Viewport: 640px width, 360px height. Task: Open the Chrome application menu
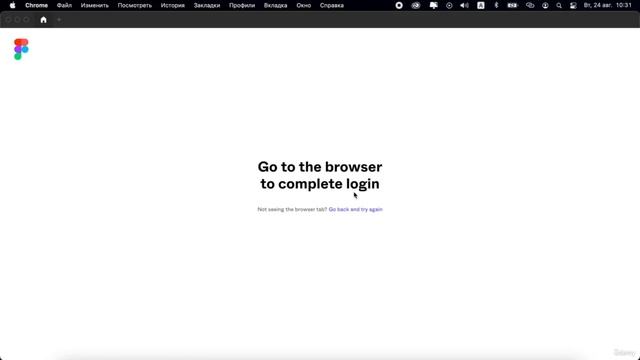pyautogui.click(x=36, y=5)
